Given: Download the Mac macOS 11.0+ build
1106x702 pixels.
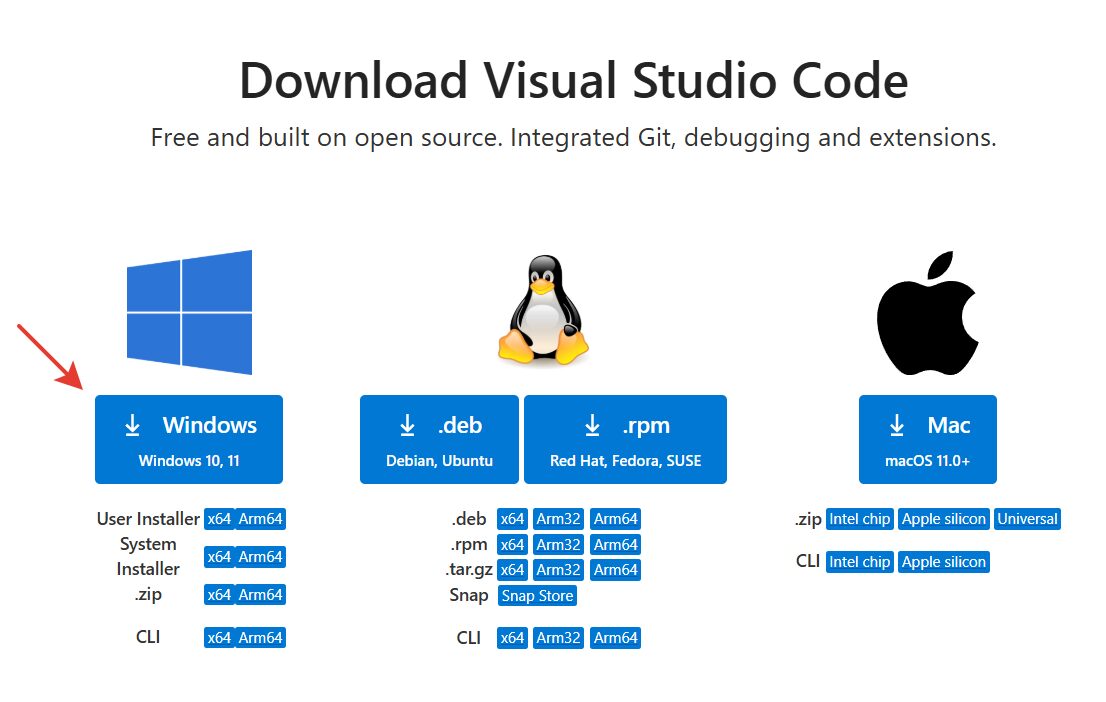Looking at the screenshot, I should [x=928, y=440].
